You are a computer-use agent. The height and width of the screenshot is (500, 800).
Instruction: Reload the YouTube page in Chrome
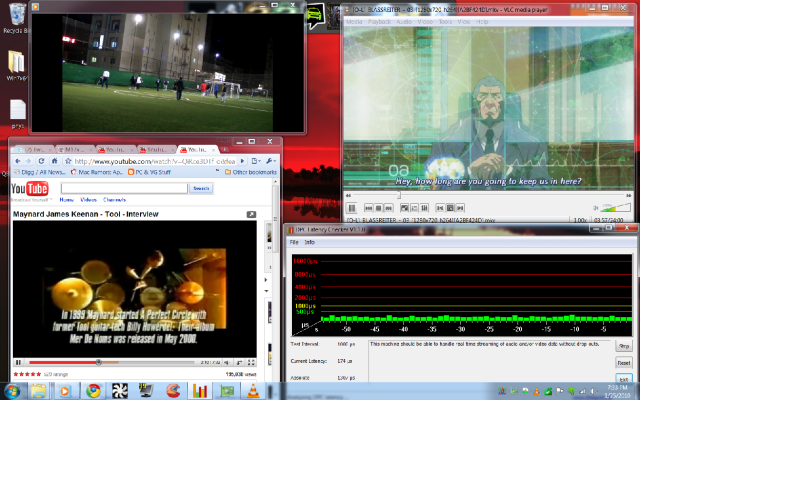[41, 161]
